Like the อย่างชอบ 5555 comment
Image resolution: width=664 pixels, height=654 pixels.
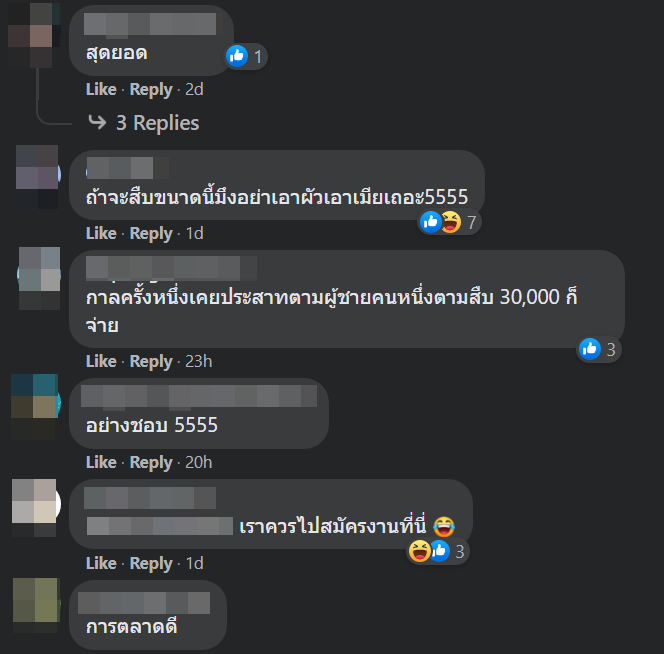tap(101, 462)
